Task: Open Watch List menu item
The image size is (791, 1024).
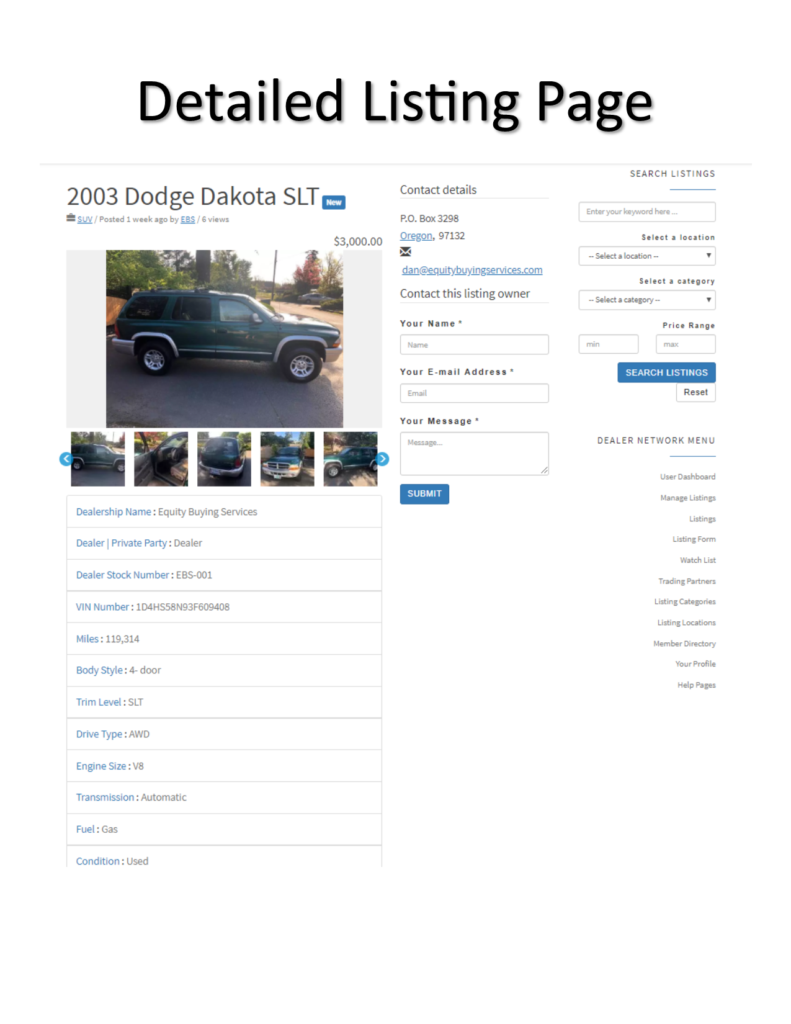Action: pyautogui.click(x=698, y=560)
